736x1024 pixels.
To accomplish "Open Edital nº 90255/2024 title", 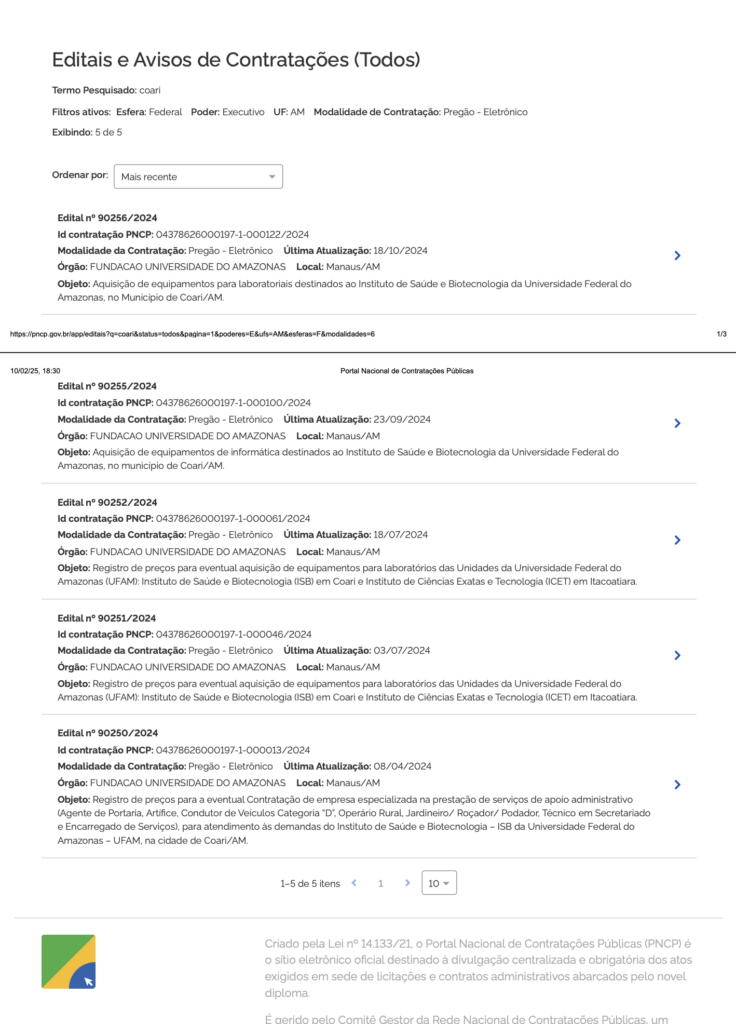I will pos(107,386).
